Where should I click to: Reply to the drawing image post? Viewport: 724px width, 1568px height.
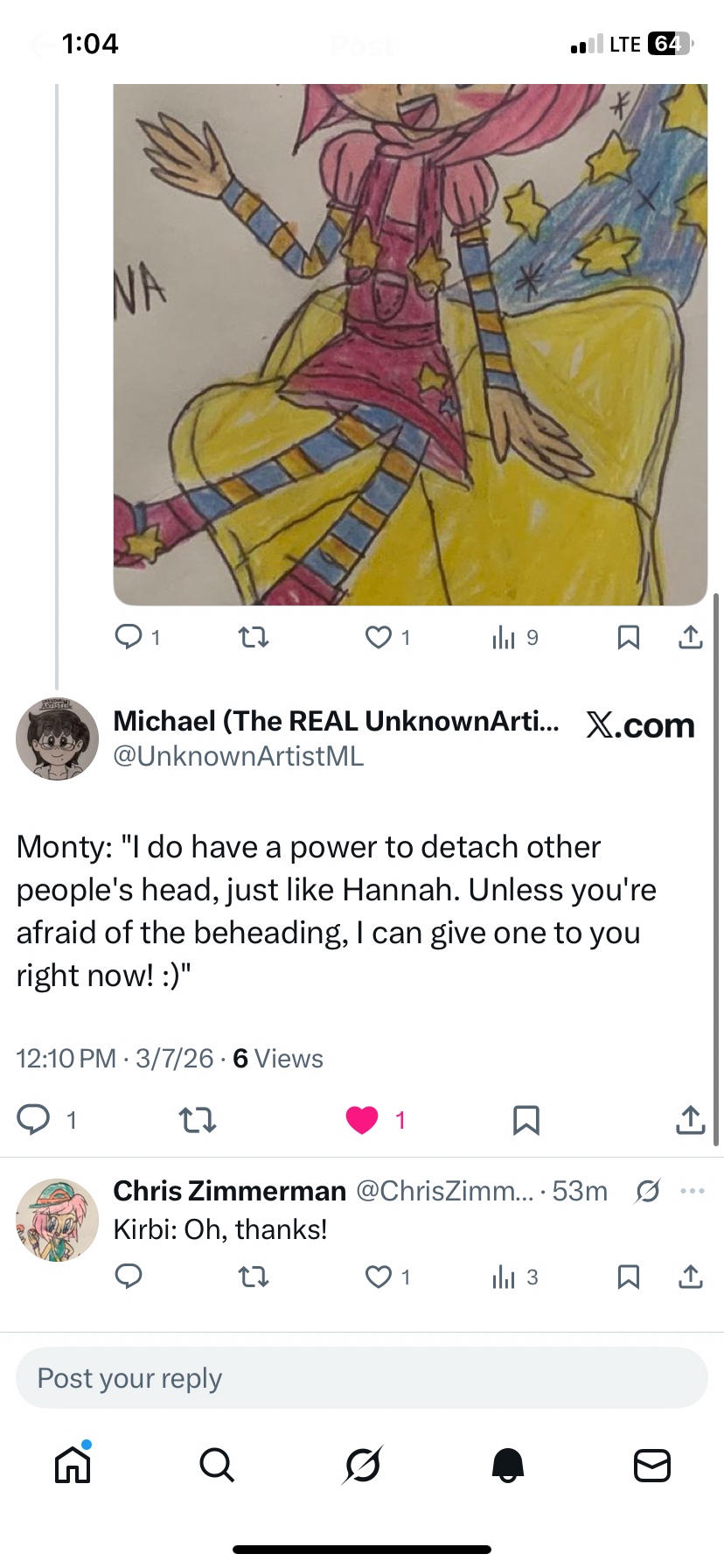(x=129, y=636)
